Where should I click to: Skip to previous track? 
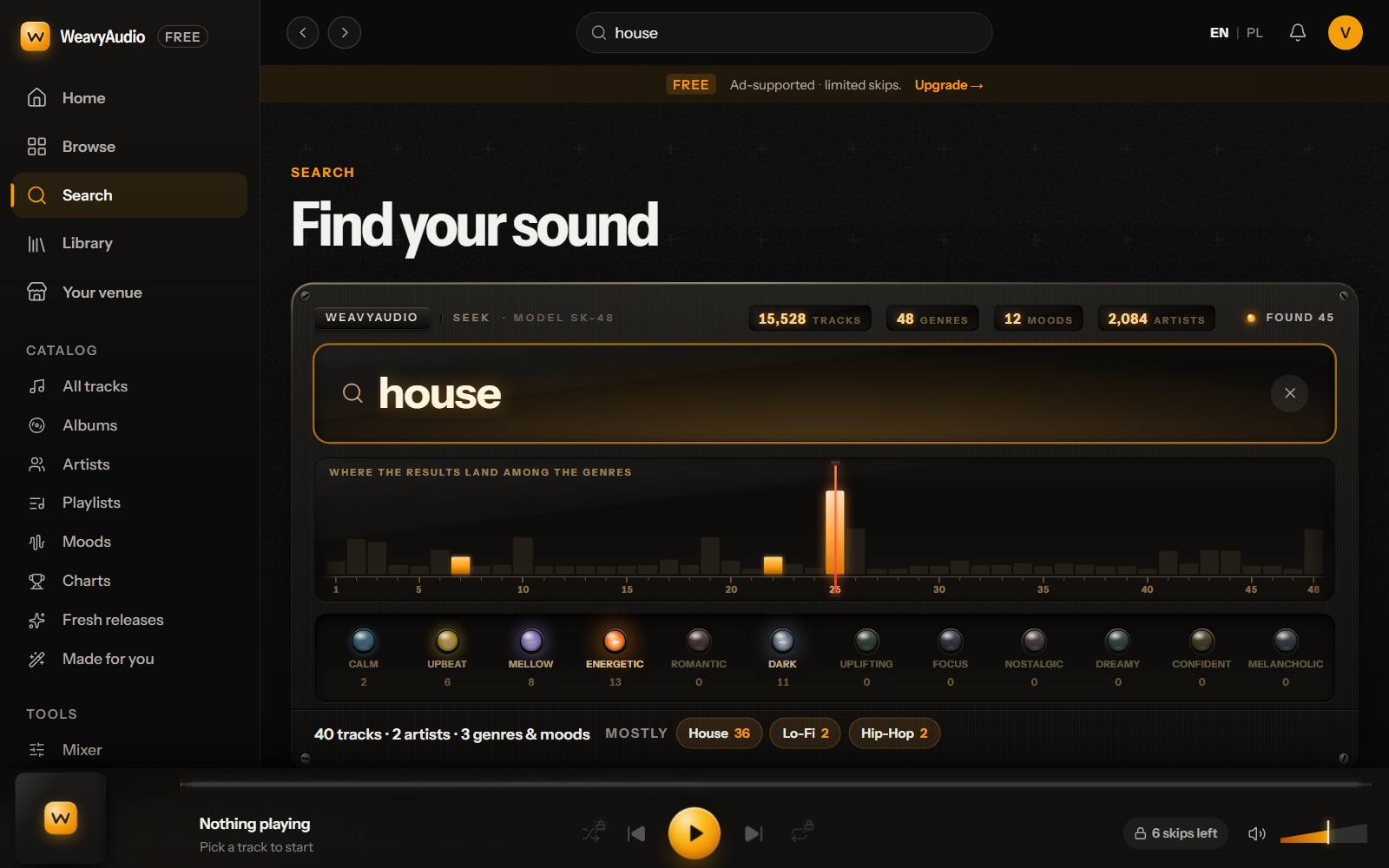(x=636, y=833)
